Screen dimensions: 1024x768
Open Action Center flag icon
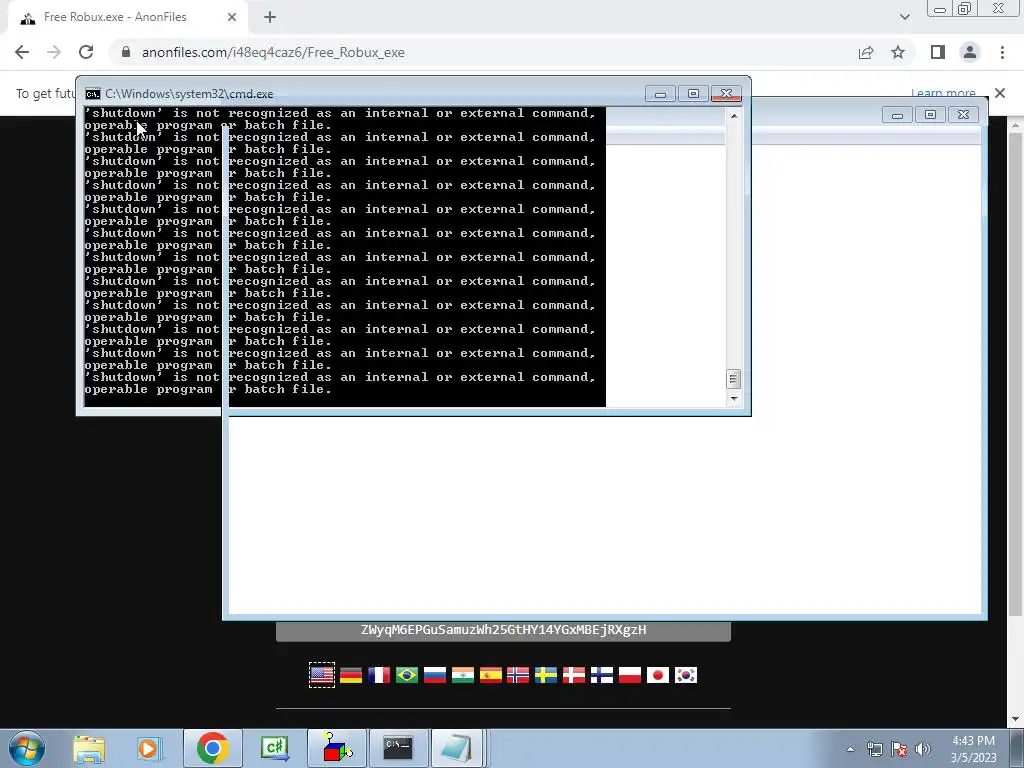pos(899,749)
